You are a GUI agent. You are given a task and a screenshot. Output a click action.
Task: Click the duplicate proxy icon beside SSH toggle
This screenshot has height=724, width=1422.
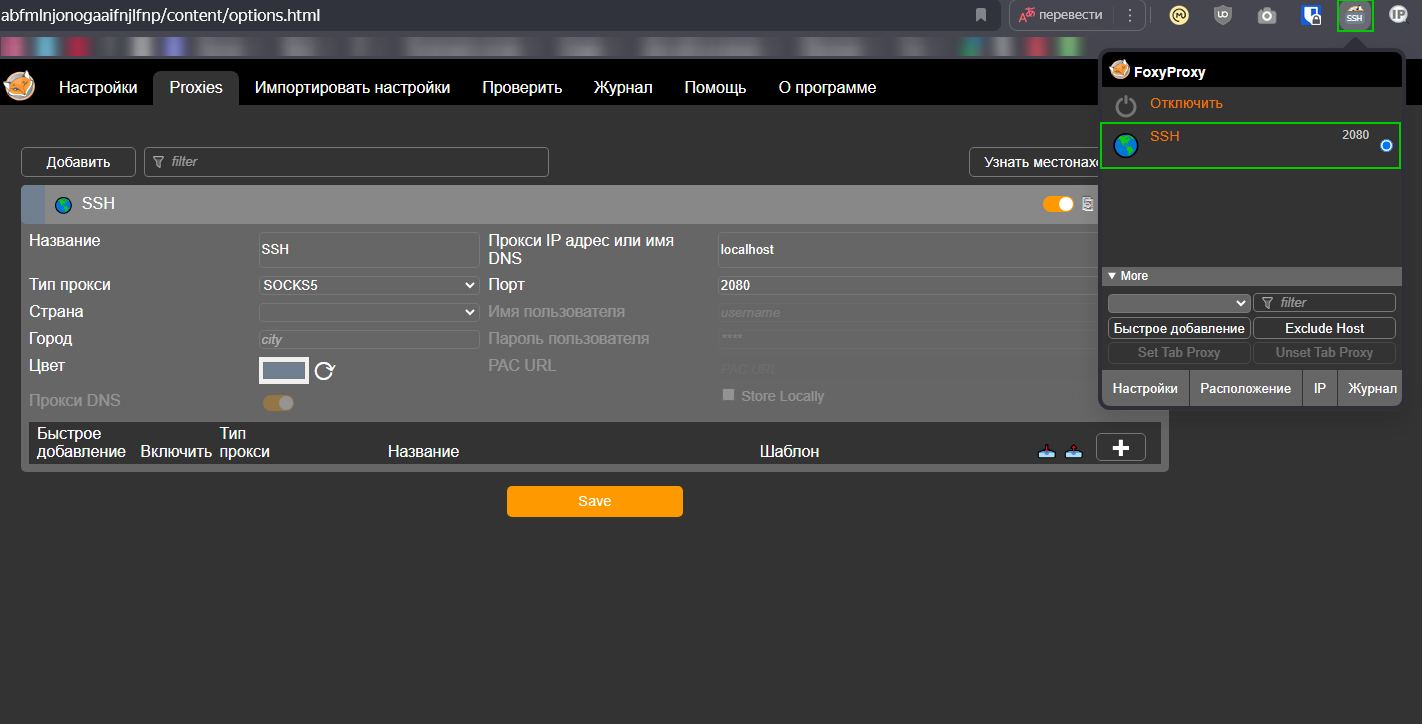[1088, 204]
